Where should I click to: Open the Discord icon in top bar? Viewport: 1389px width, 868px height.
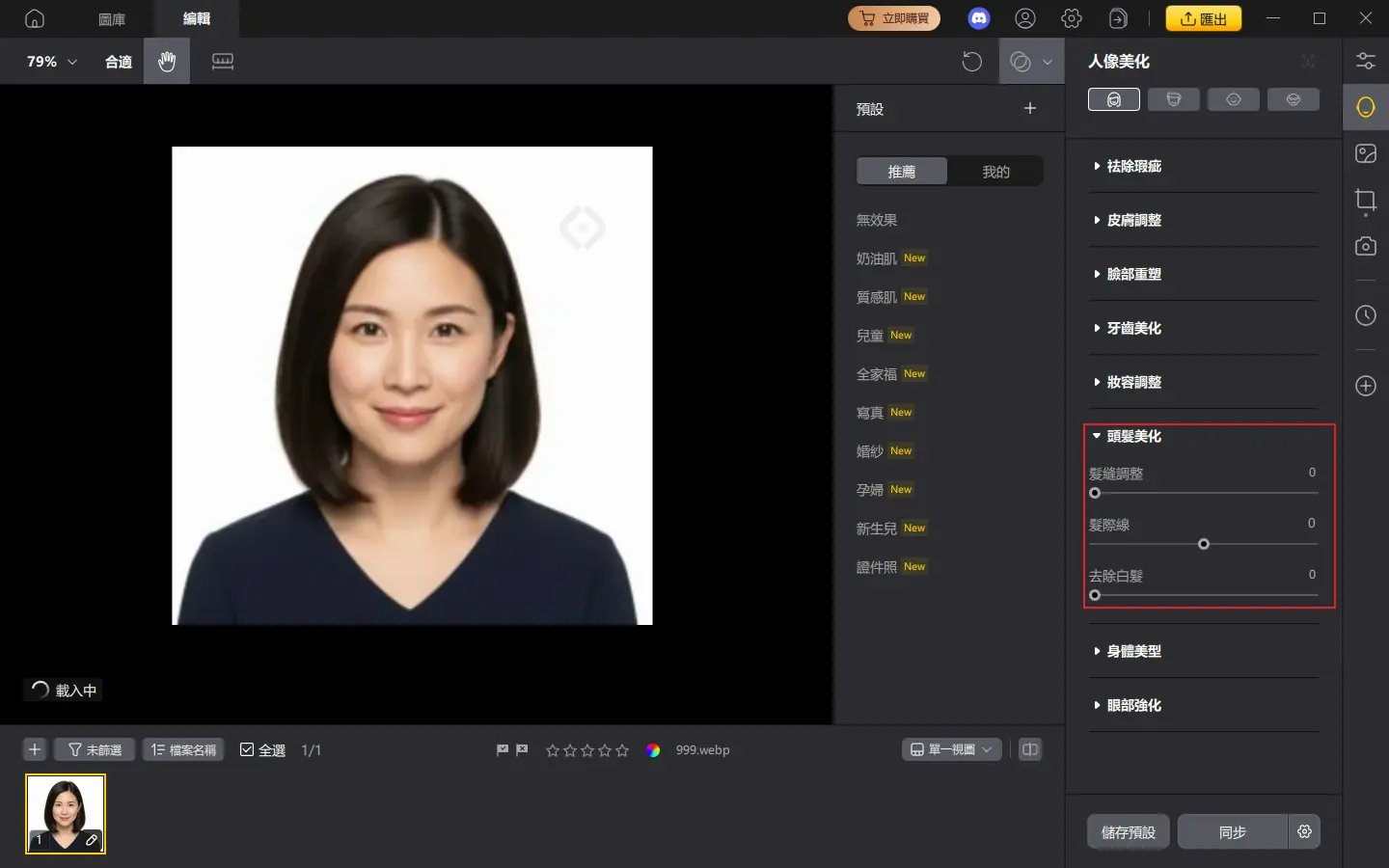(979, 18)
